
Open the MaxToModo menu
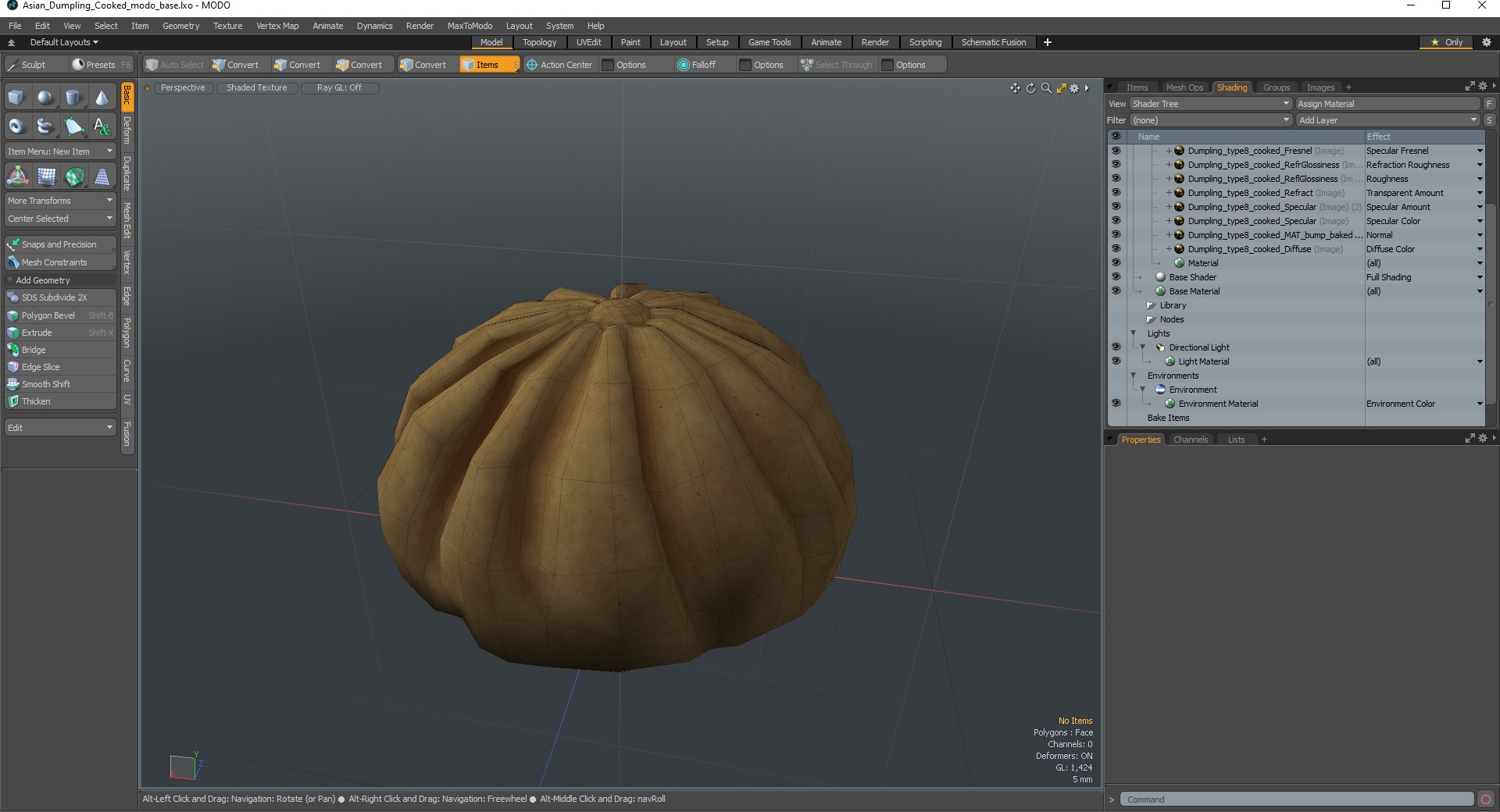pos(470,26)
